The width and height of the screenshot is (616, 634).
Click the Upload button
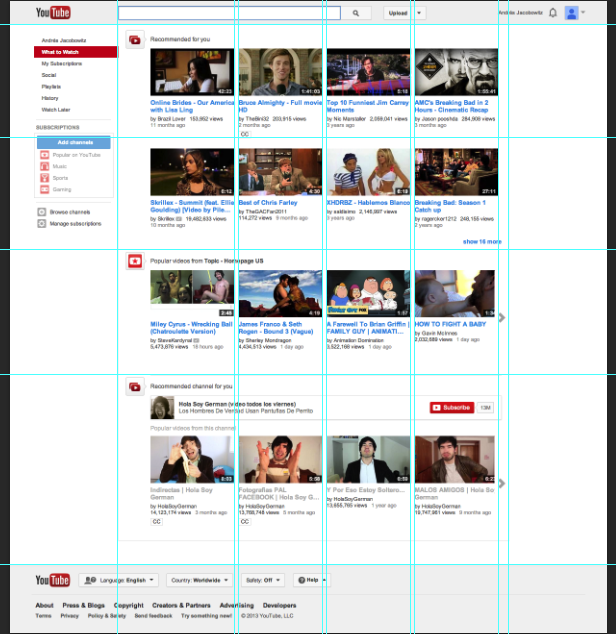(398, 13)
